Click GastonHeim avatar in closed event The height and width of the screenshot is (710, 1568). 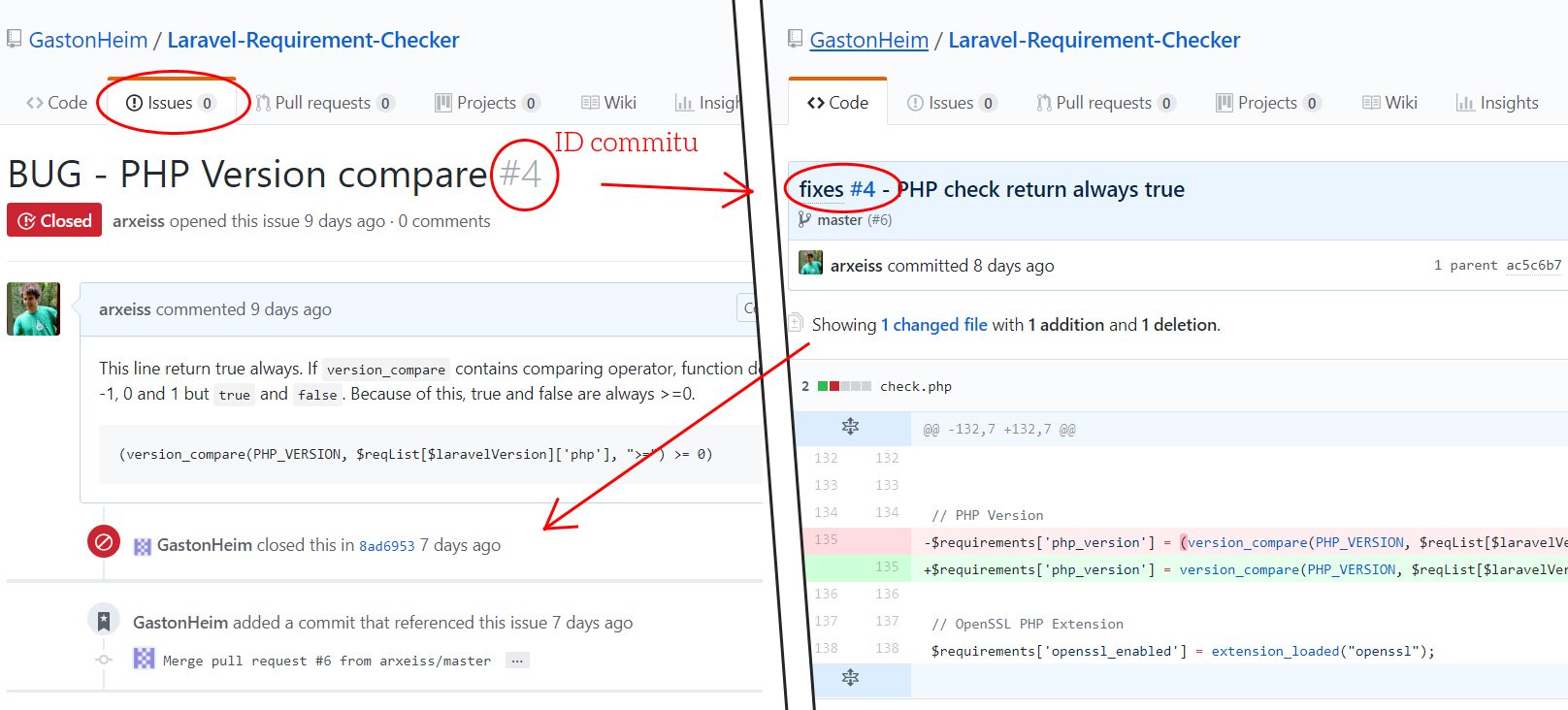click(x=143, y=546)
